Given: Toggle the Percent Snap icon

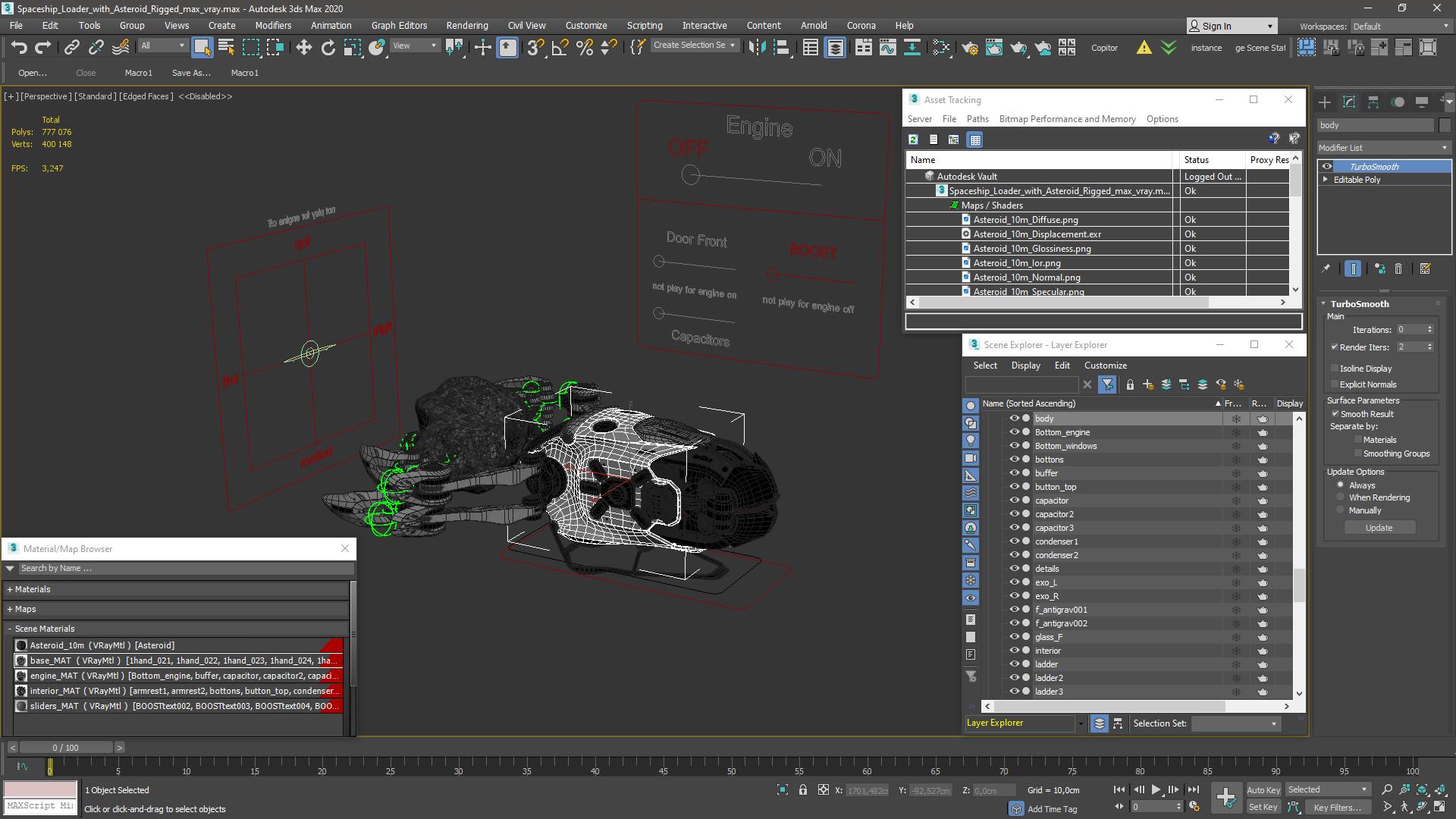Looking at the screenshot, I should (x=584, y=47).
